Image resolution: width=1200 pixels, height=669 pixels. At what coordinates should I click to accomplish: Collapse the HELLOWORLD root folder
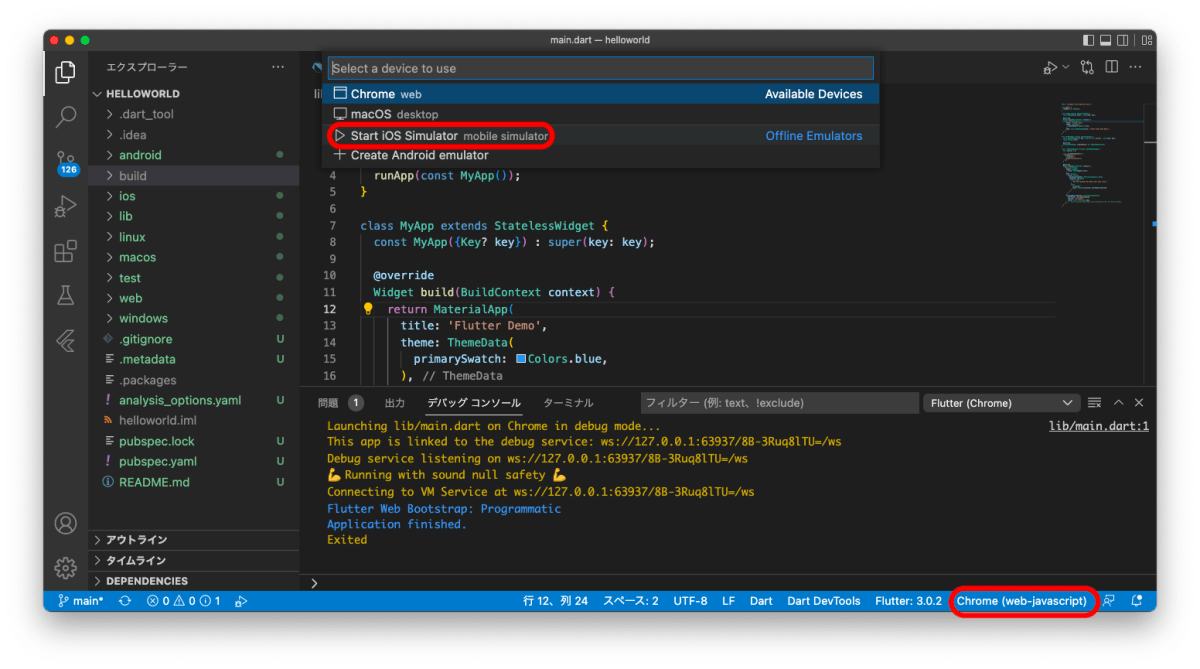(194, 94)
